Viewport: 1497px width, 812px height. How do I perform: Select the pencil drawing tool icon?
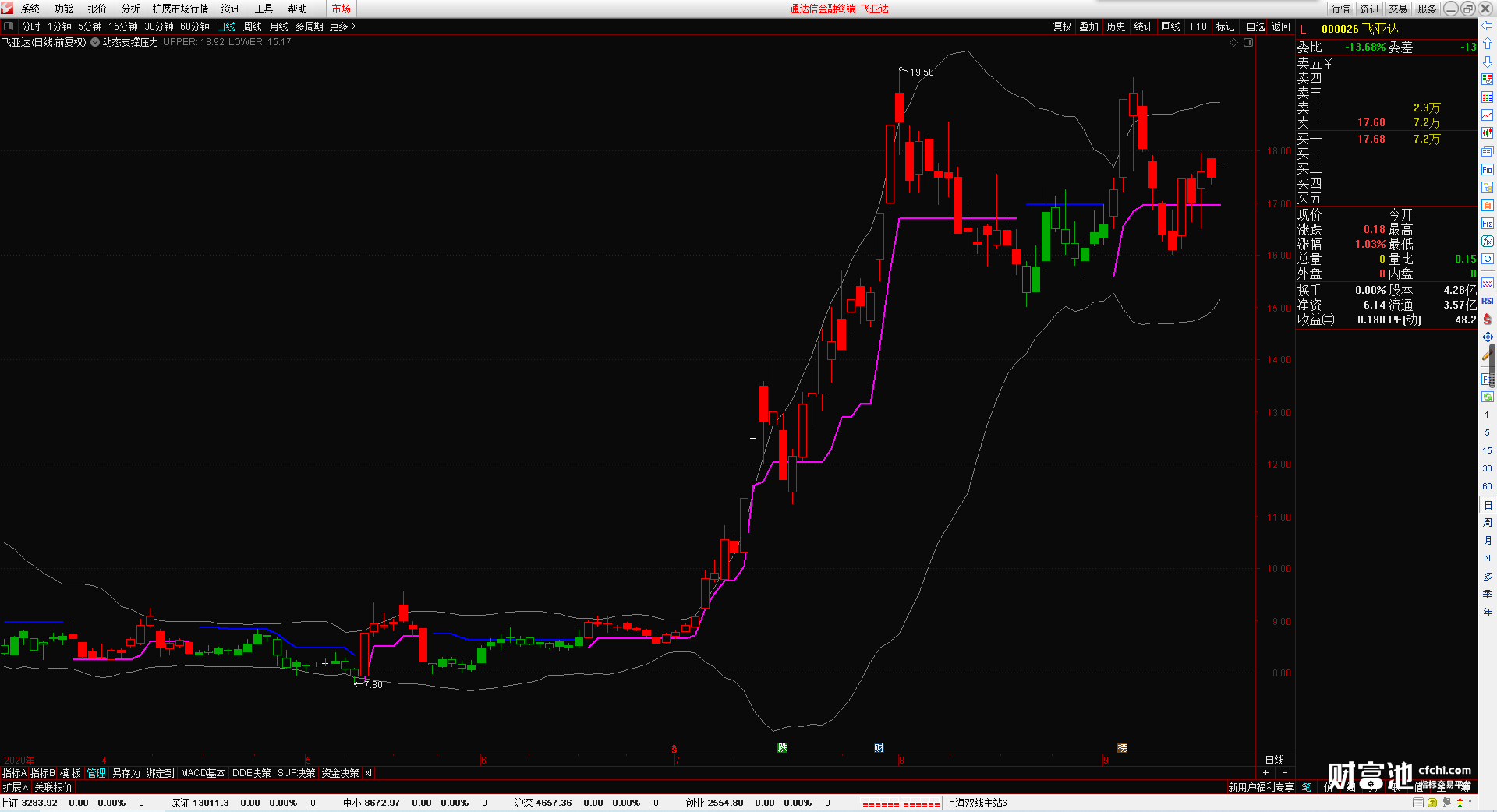click(x=1488, y=355)
